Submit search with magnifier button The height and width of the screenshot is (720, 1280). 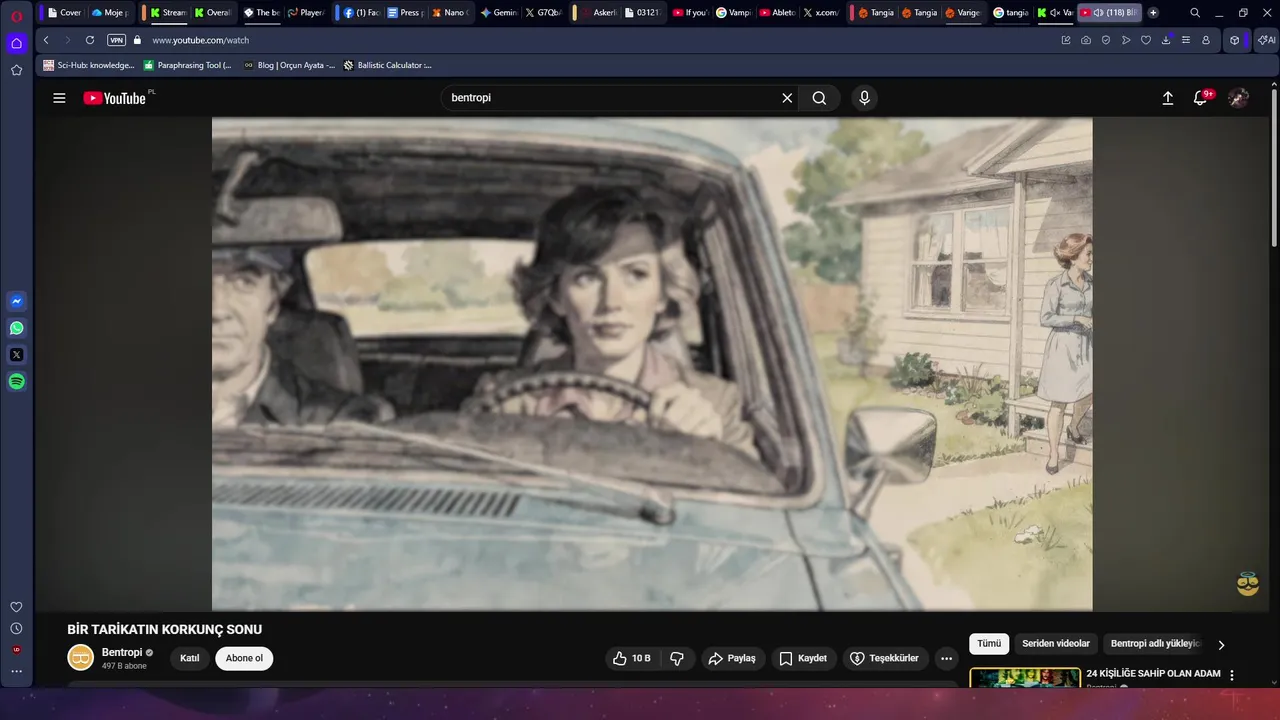[819, 98]
